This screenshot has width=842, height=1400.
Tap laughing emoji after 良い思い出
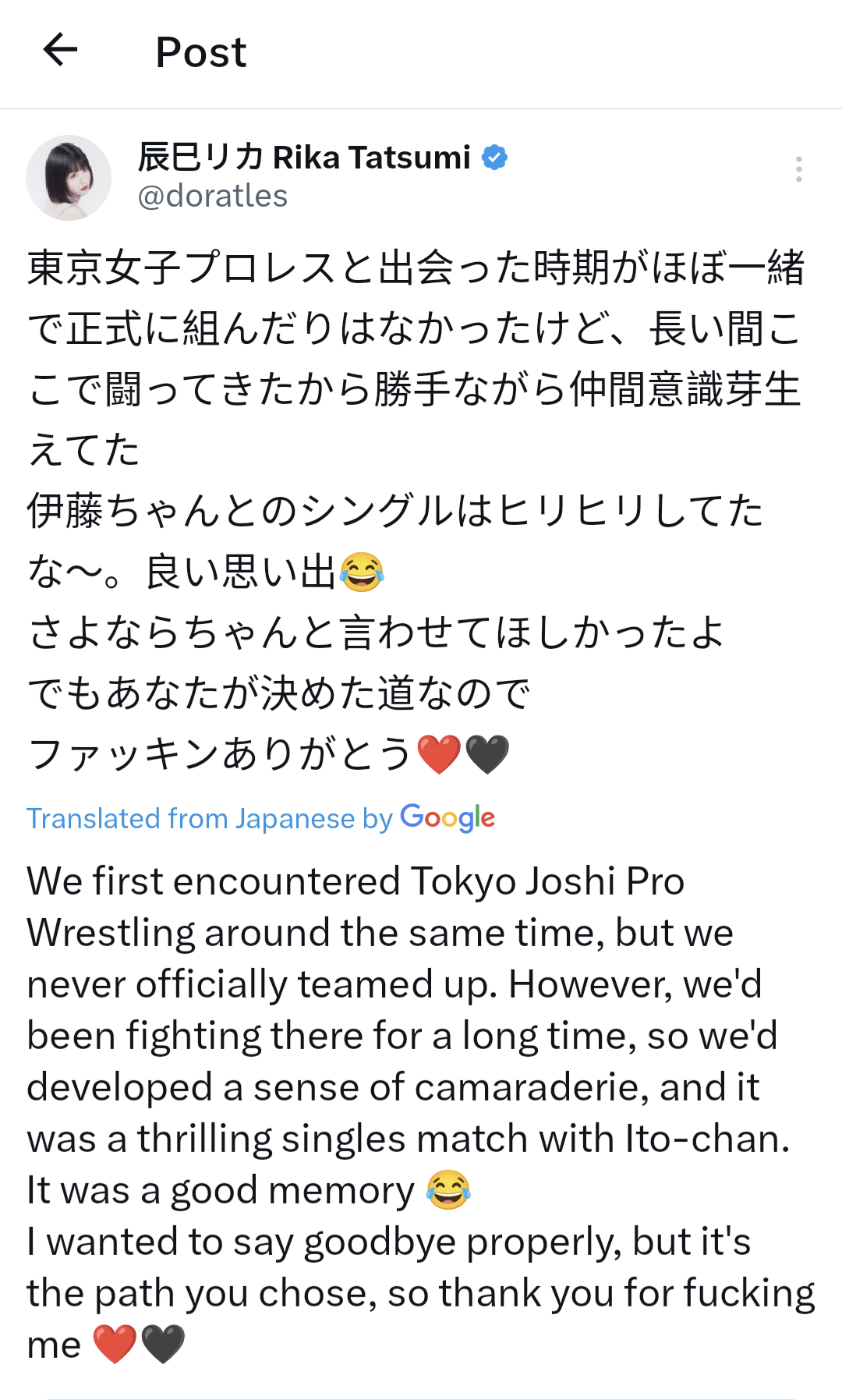click(x=362, y=572)
